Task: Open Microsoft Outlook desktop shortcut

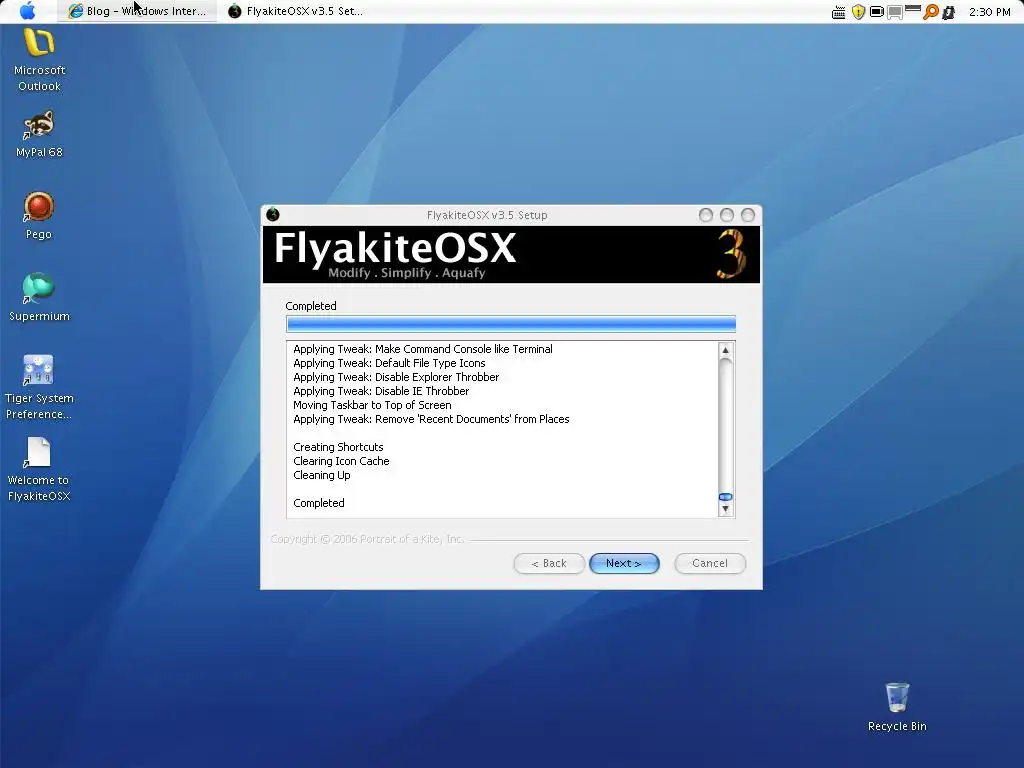Action: pos(39,60)
